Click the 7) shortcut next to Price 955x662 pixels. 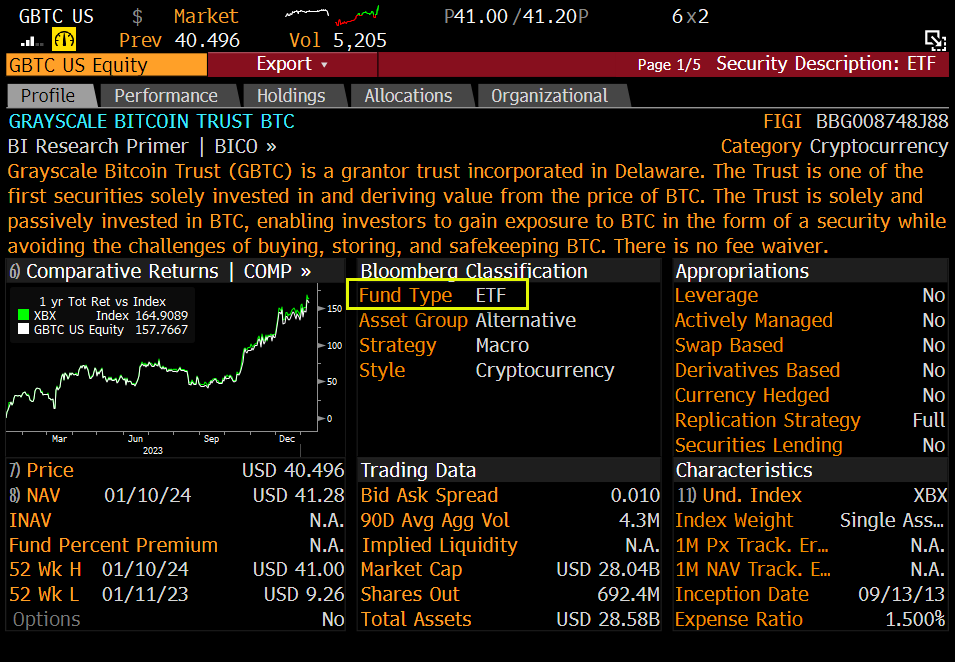[x=12, y=470]
